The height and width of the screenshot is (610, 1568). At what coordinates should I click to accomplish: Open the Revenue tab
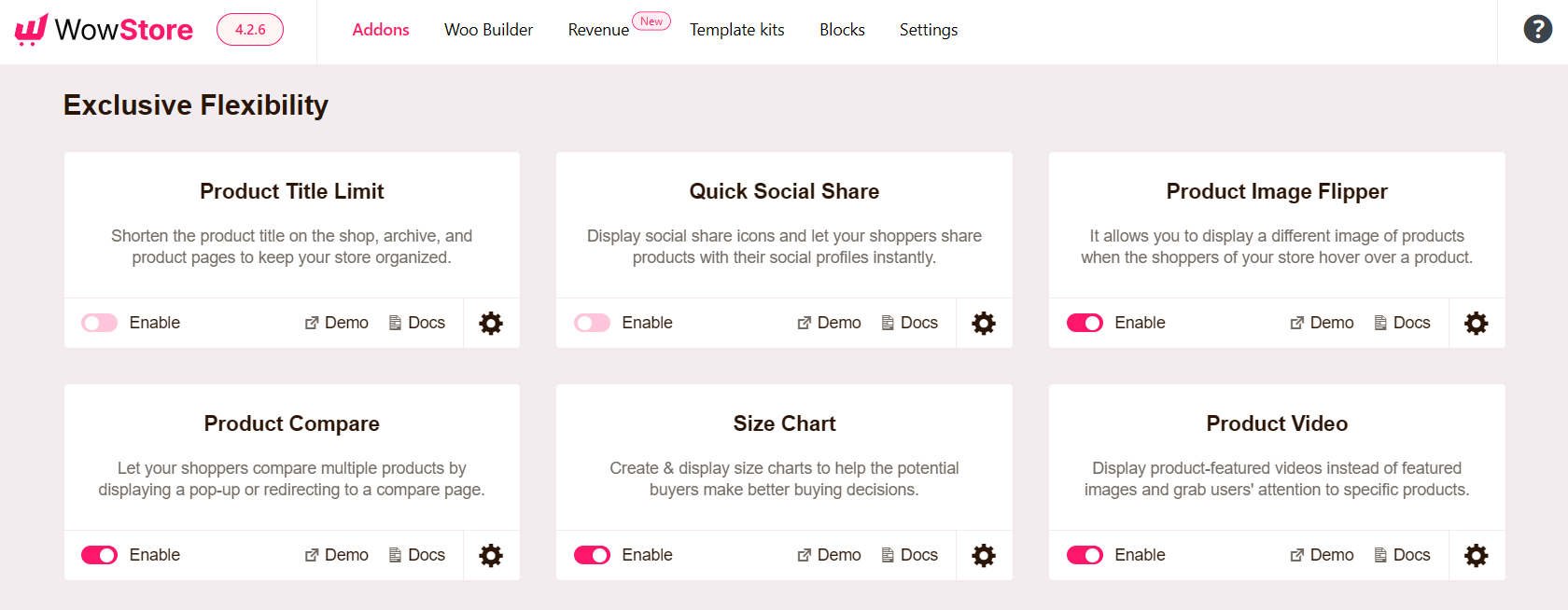click(x=598, y=30)
